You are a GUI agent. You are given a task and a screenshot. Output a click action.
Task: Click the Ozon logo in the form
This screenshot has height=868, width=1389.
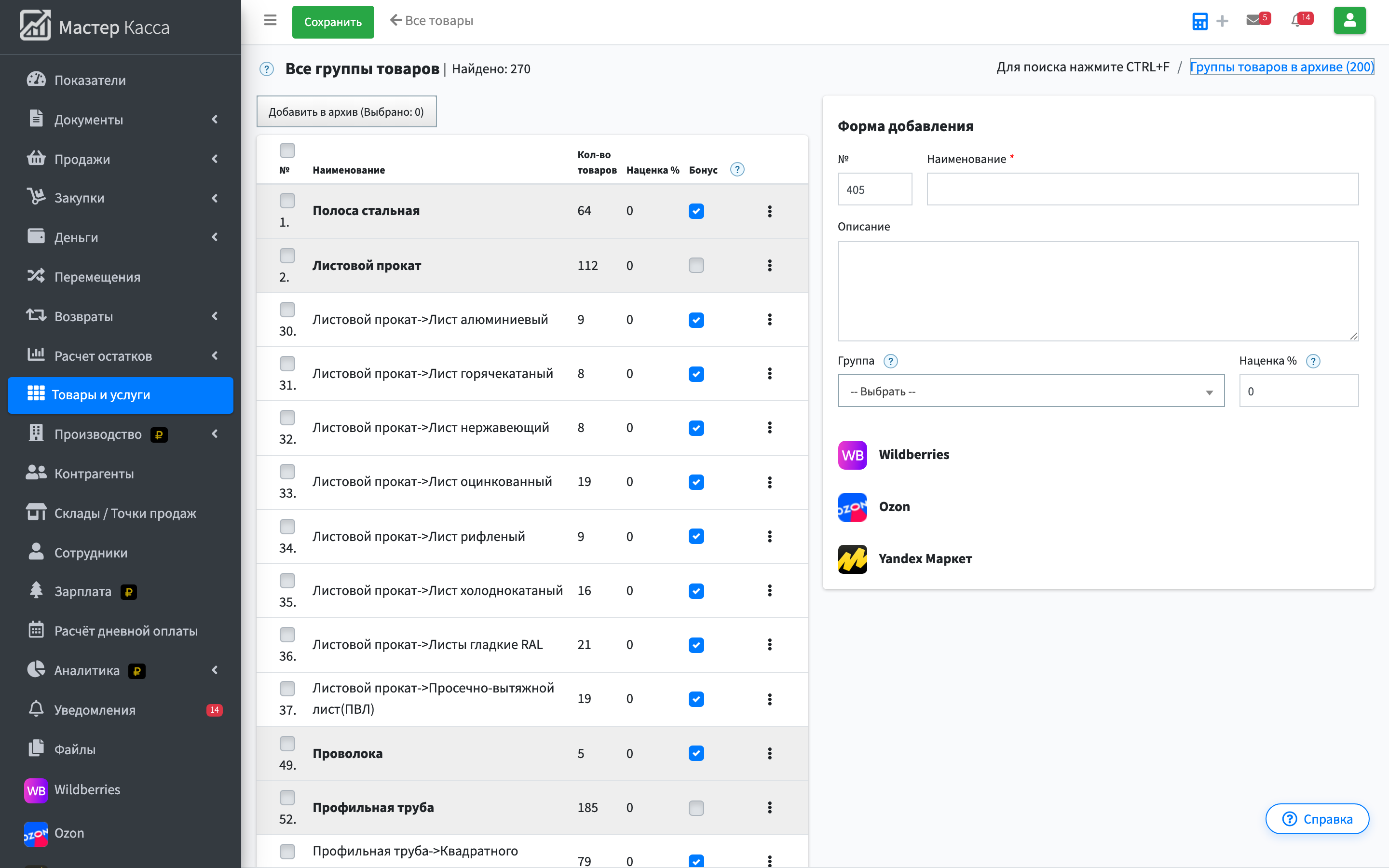click(x=852, y=507)
